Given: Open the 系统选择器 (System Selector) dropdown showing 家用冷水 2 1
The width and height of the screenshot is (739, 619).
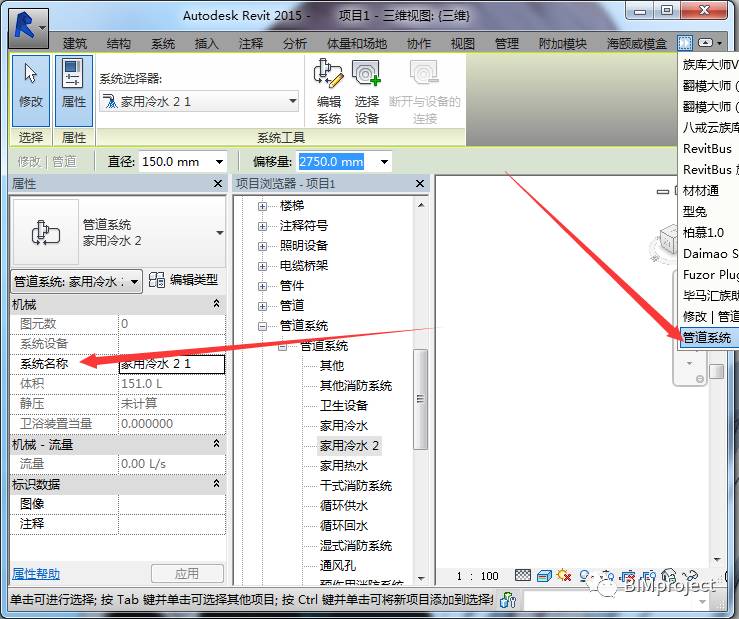Looking at the screenshot, I should 199,101.
